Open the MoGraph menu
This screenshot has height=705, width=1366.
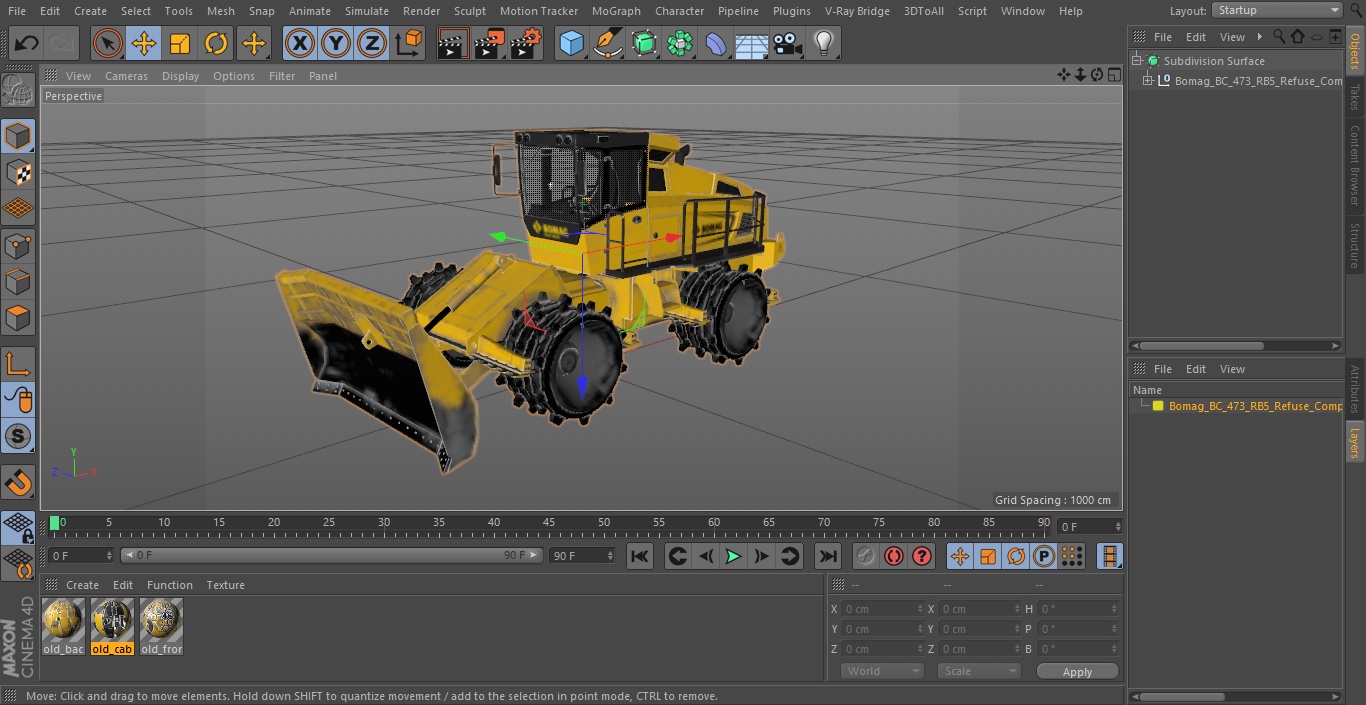pos(616,11)
